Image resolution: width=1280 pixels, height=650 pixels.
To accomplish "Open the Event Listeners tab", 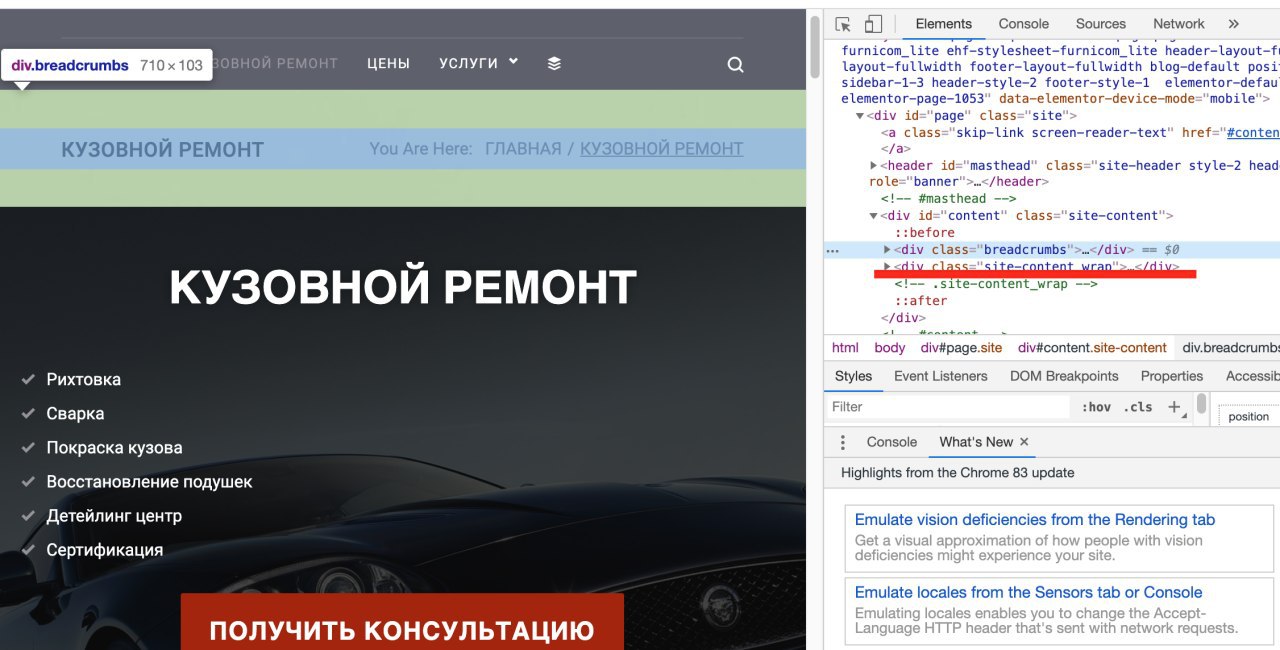I will point(941,376).
